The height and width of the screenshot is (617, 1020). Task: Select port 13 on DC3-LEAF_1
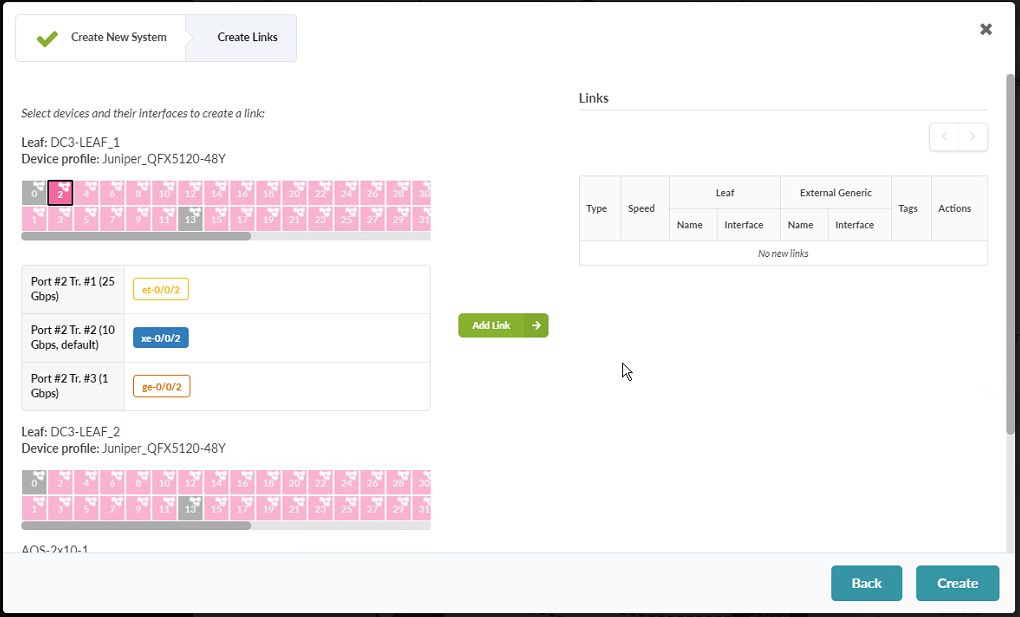click(190, 219)
